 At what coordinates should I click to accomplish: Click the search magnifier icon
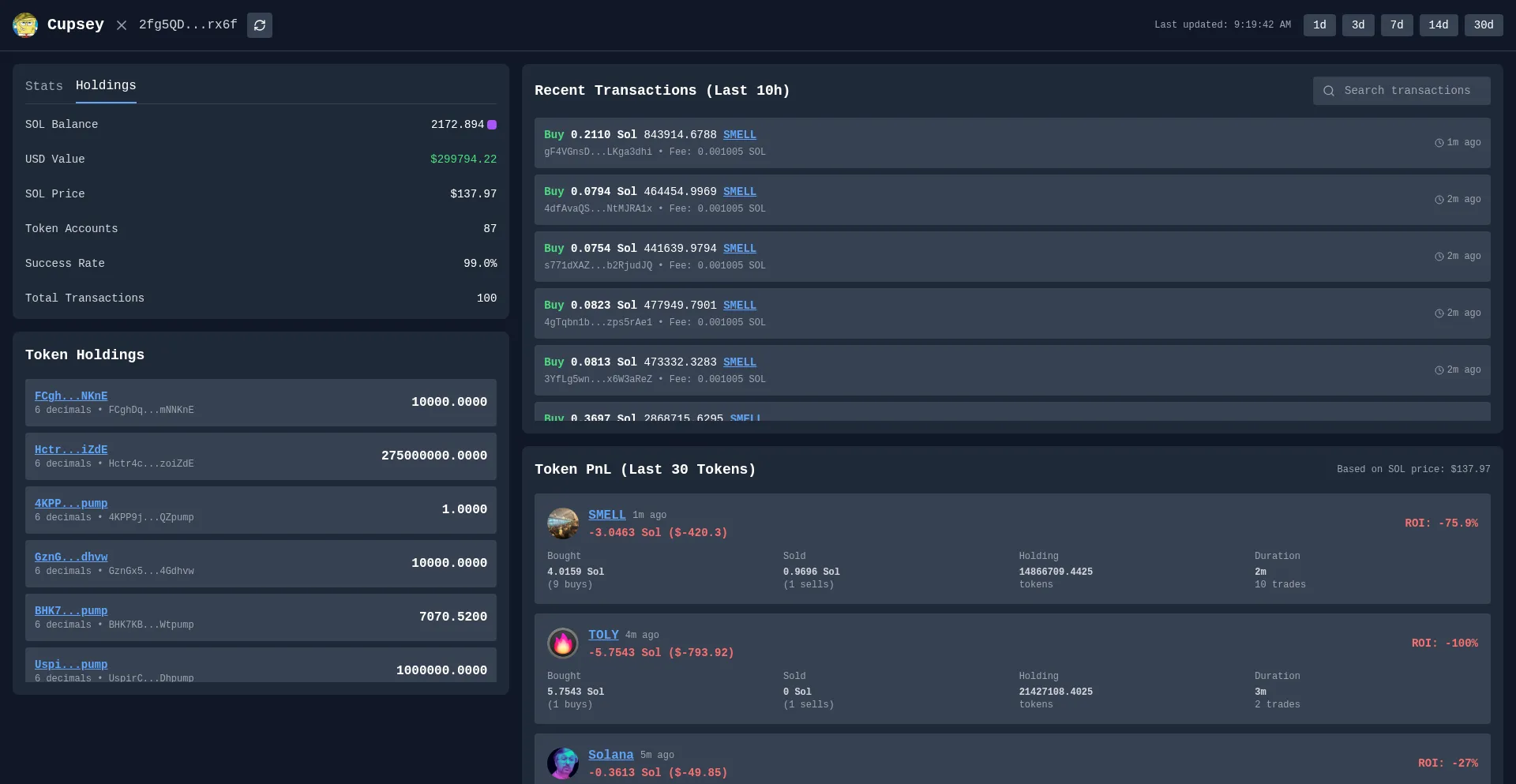click(1329, 91)
